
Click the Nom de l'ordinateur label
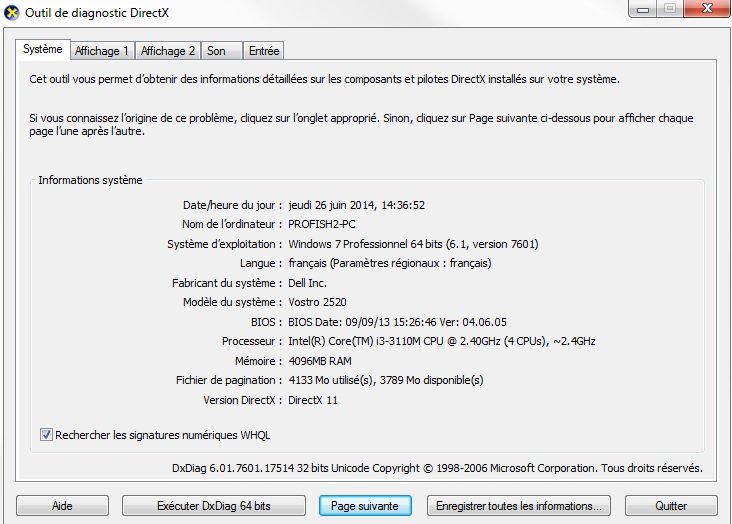click(232, 224)
